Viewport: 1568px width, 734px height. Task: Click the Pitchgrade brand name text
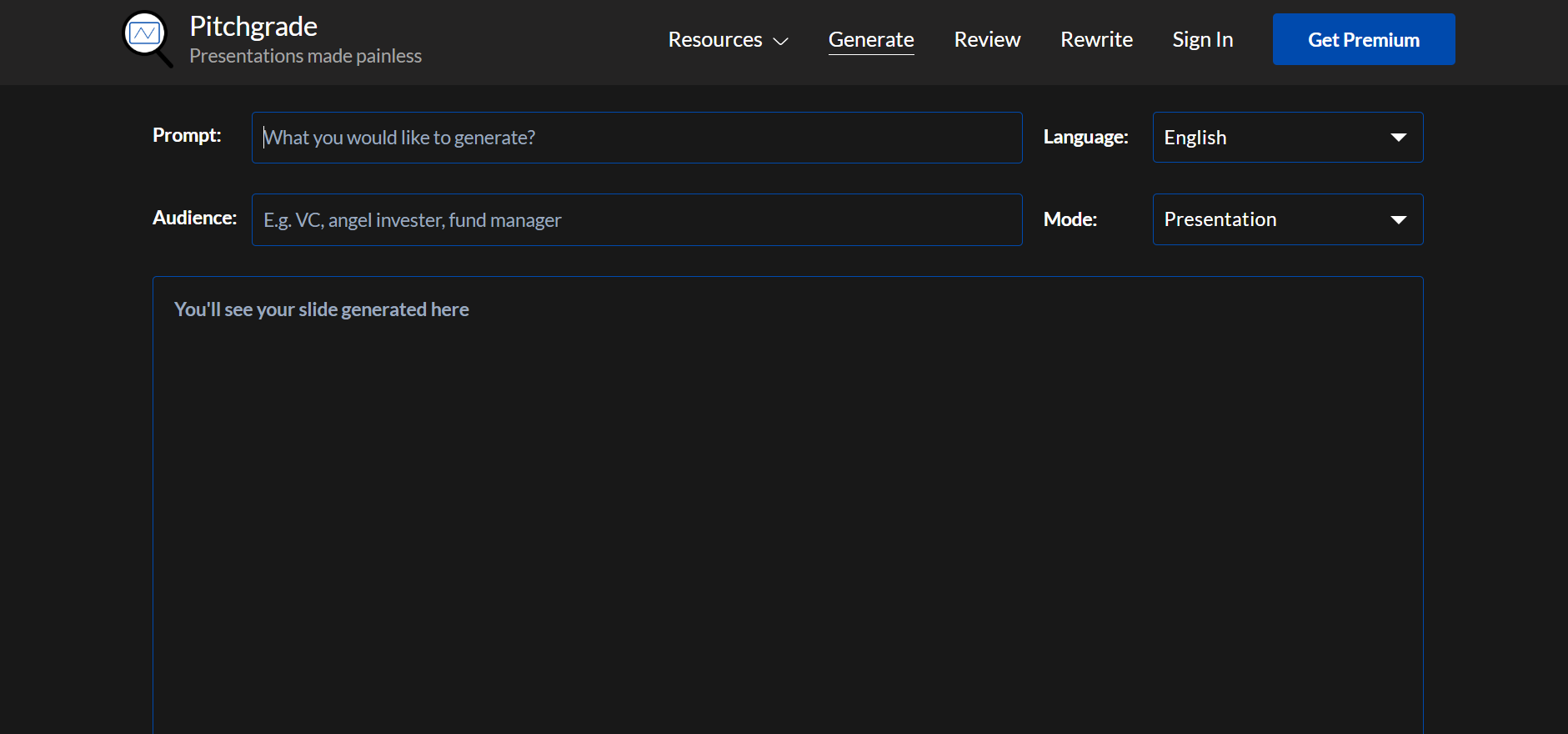[x=253, y=27]
